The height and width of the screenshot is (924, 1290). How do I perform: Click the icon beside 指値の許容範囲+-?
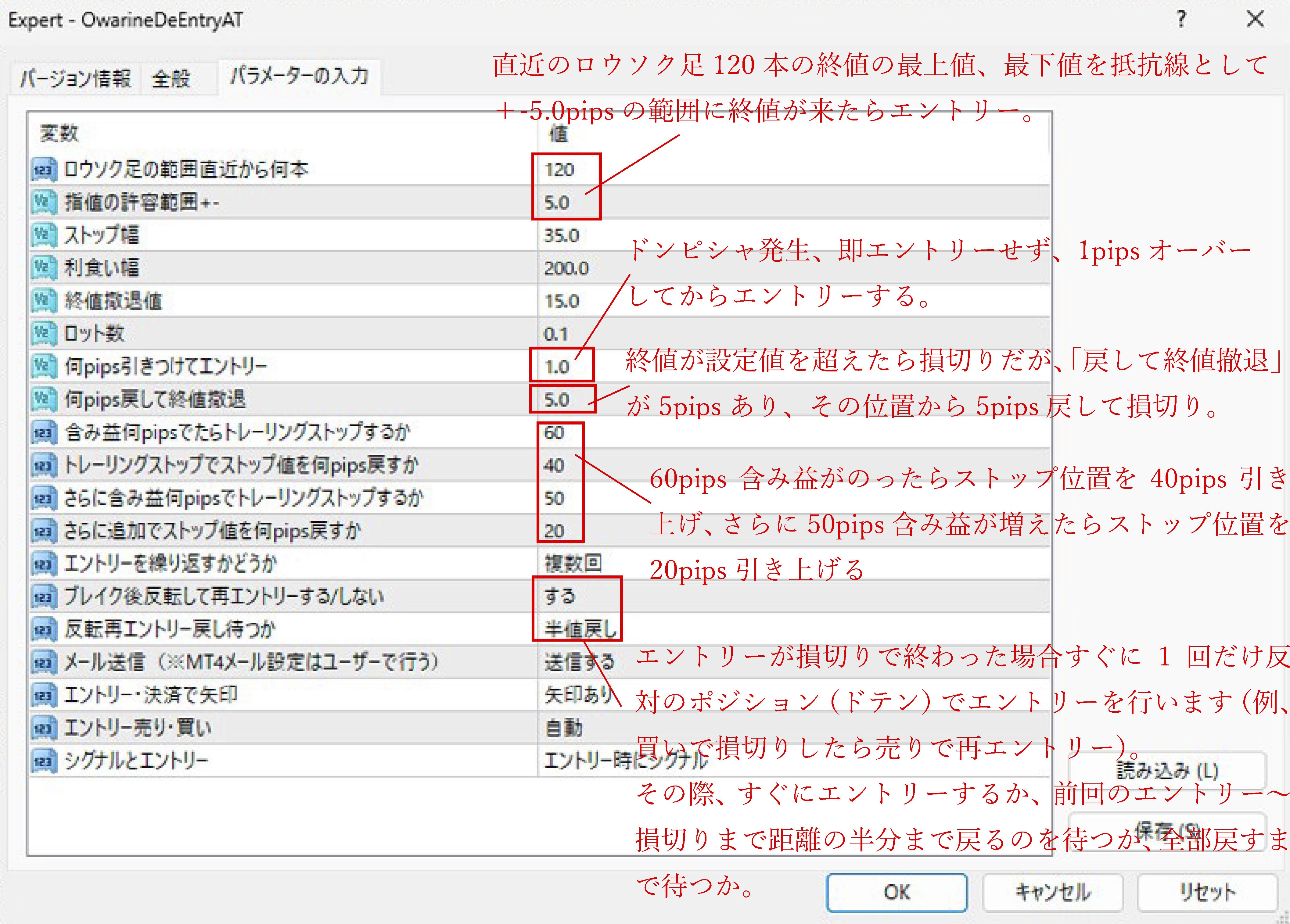coord(44,202)
